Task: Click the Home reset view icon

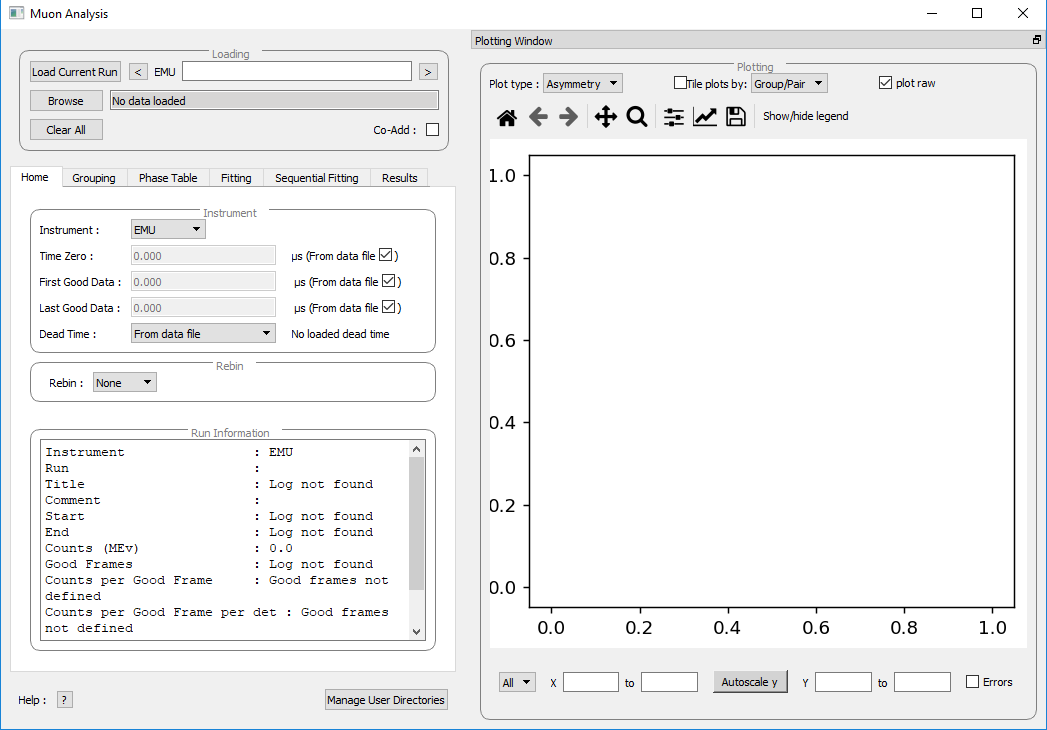Action: point(507,117)
